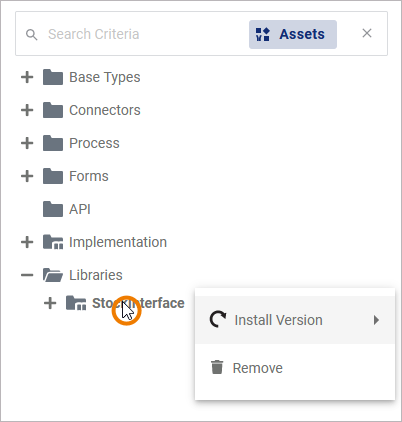Click the API folder icon

tap(53, 209)
